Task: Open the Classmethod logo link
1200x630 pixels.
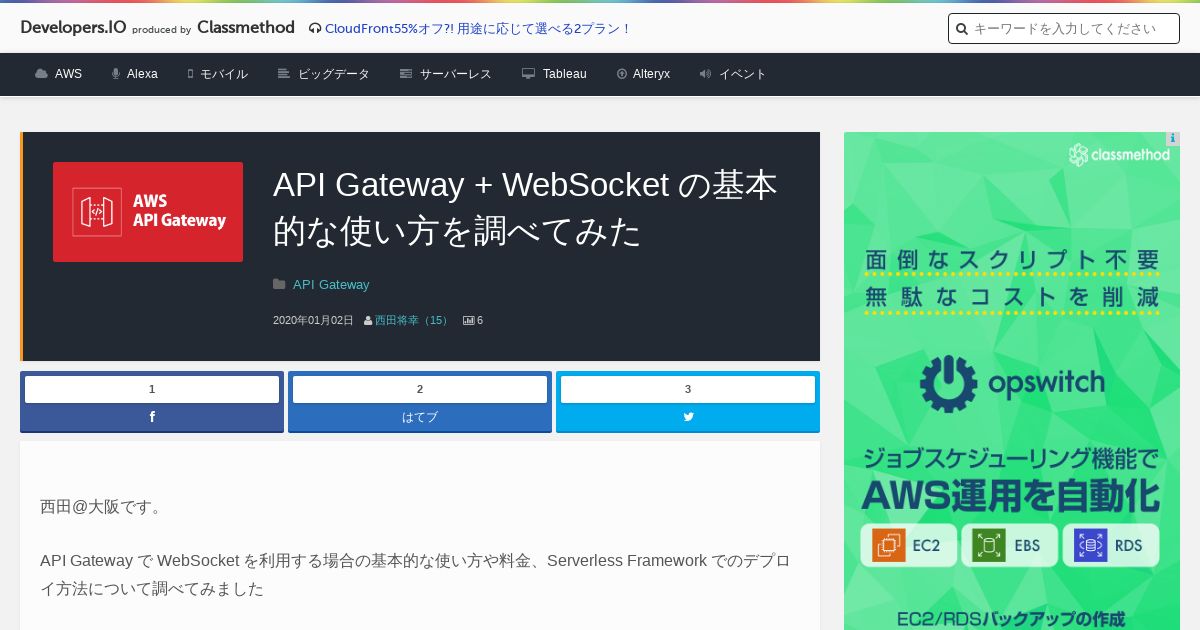Action: click(x=246, y=28)
